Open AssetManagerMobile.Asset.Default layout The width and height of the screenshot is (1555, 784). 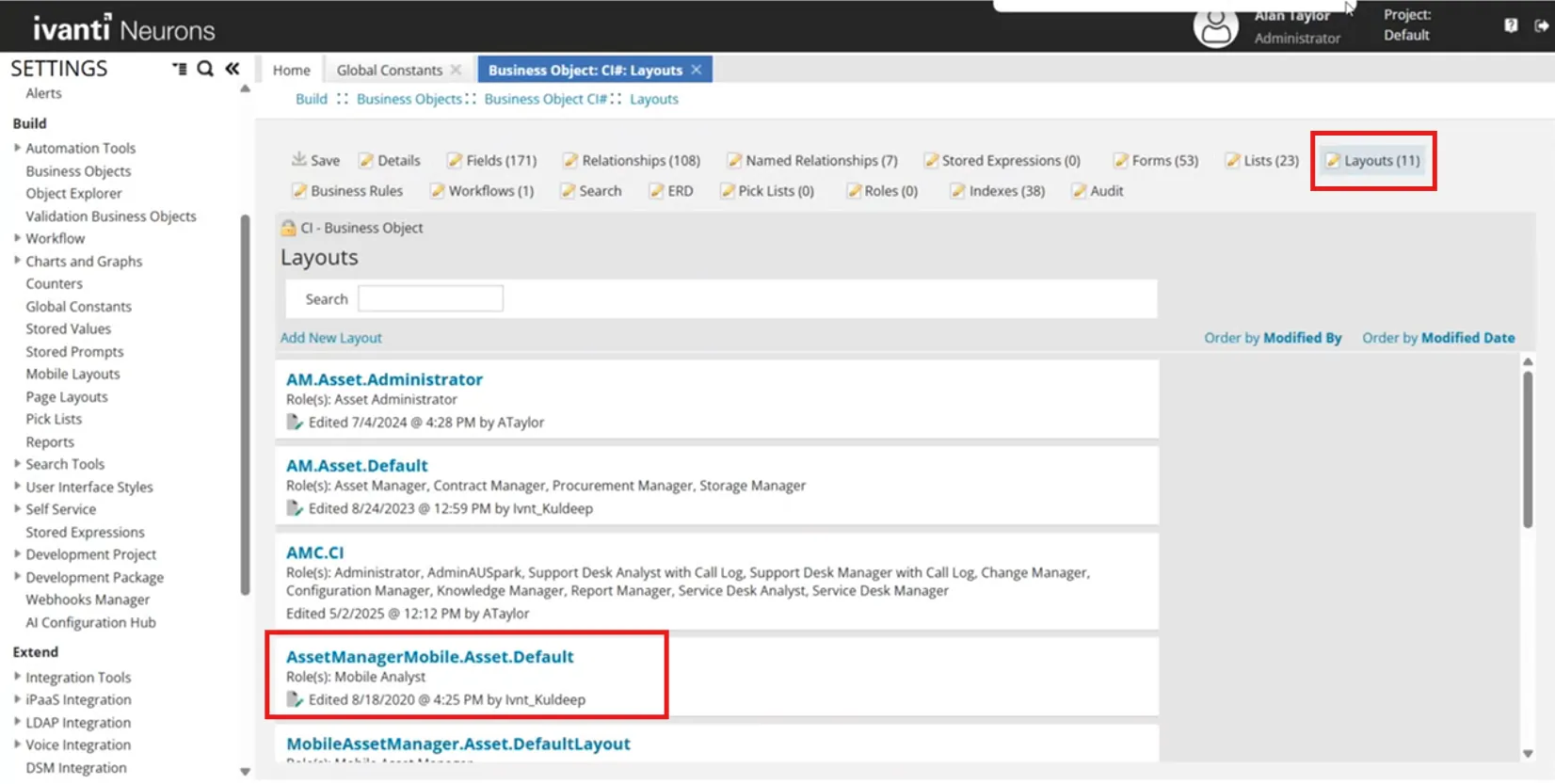click(430, 657)
